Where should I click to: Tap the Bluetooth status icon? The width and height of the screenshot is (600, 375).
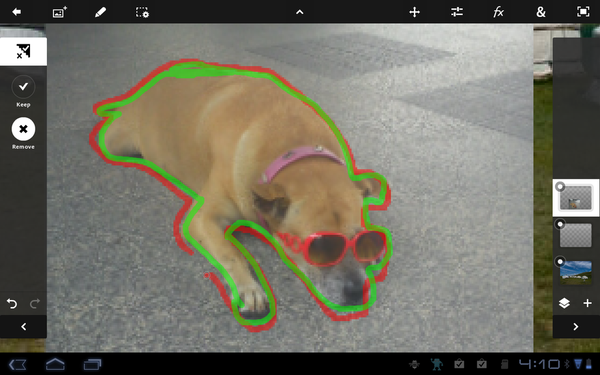pyautogui.click(x=567, y=364)
